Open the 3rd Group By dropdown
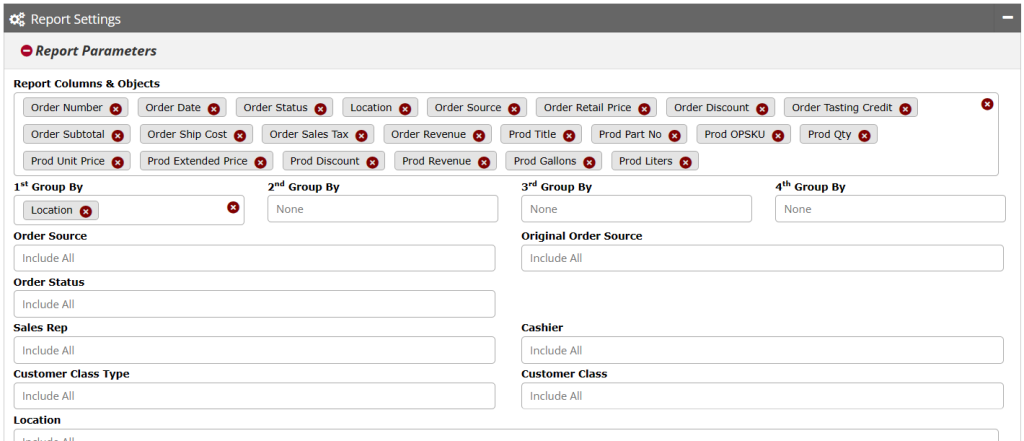This screenshot has height=441, width=1024. tap(636, 209)
